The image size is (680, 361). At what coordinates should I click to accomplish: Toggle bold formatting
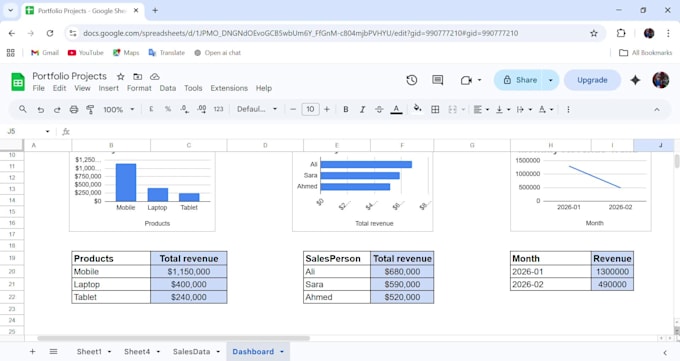(346, 109)
